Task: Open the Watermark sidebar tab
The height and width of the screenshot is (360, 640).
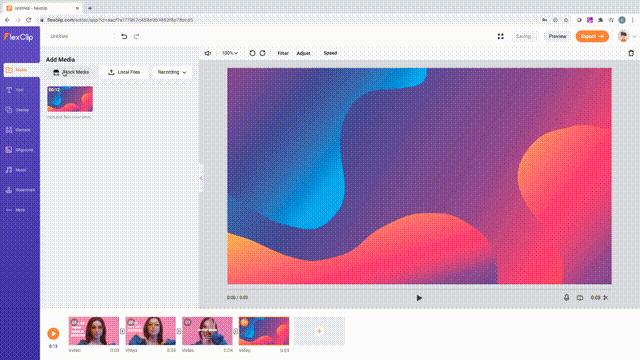Action: 20,190
